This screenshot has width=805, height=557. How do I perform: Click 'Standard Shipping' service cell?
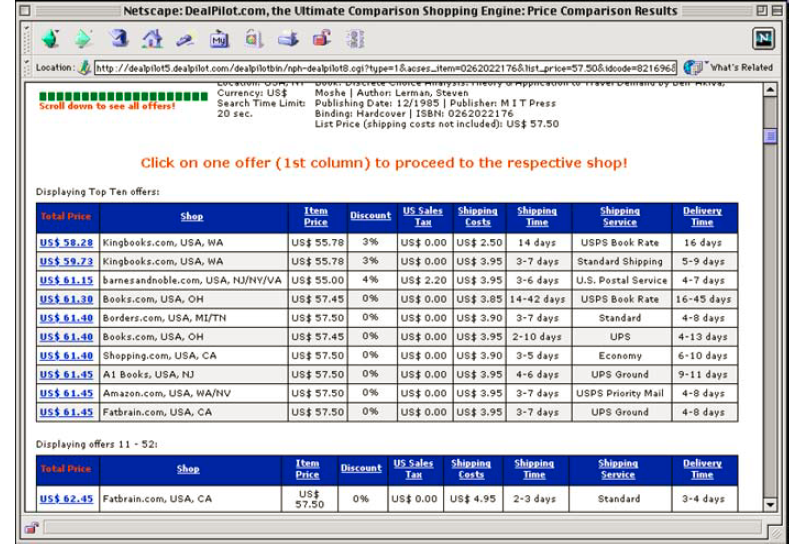[x=620, y=262]
